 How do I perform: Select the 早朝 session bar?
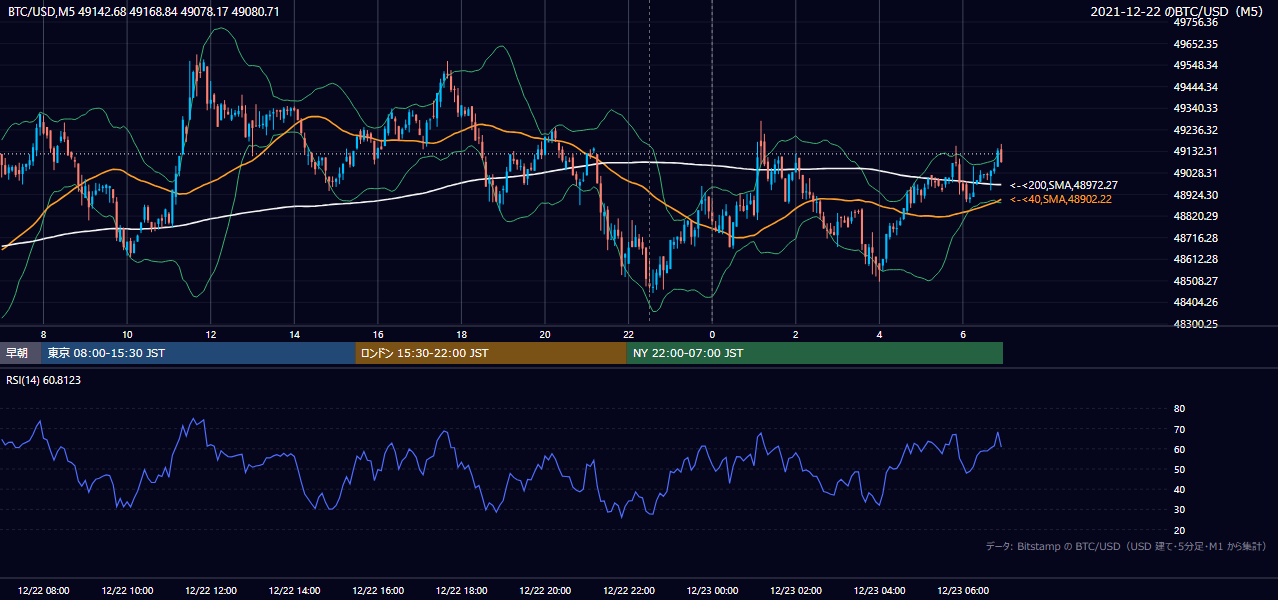[x=21, y=353]
